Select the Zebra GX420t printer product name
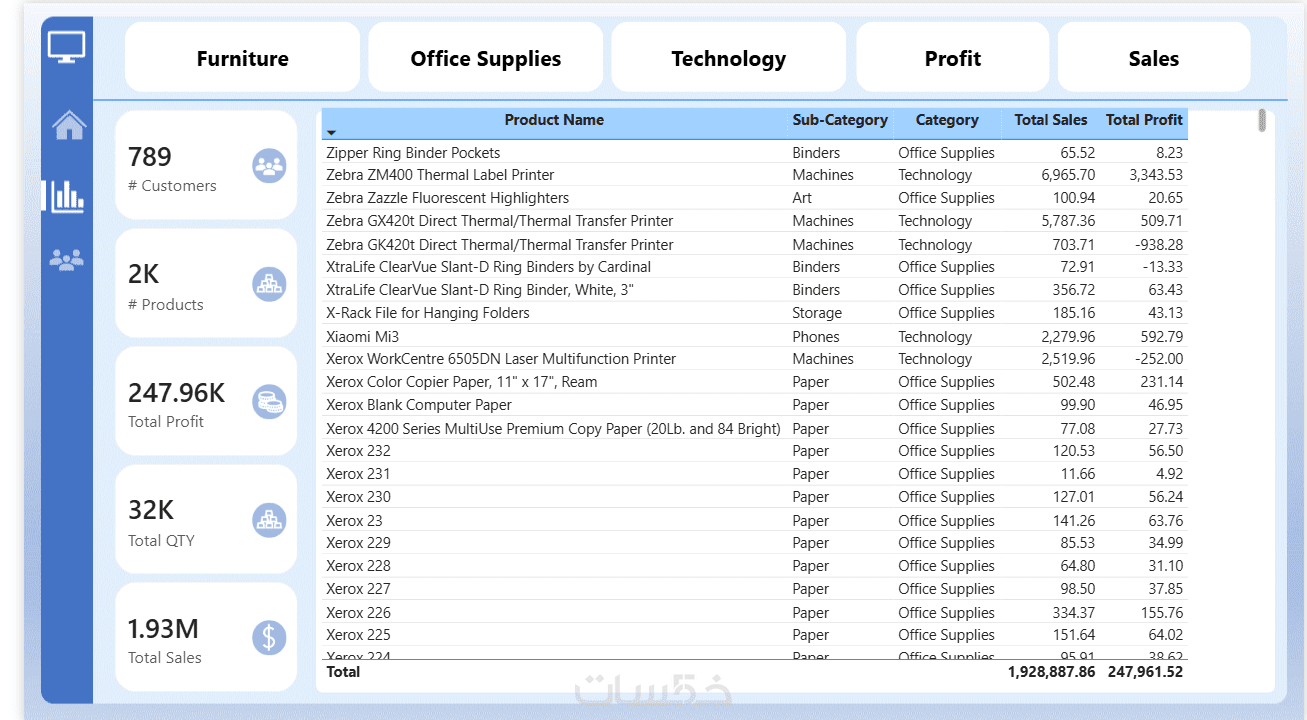Screen dimensions: 1307x720 coord(500,221)
